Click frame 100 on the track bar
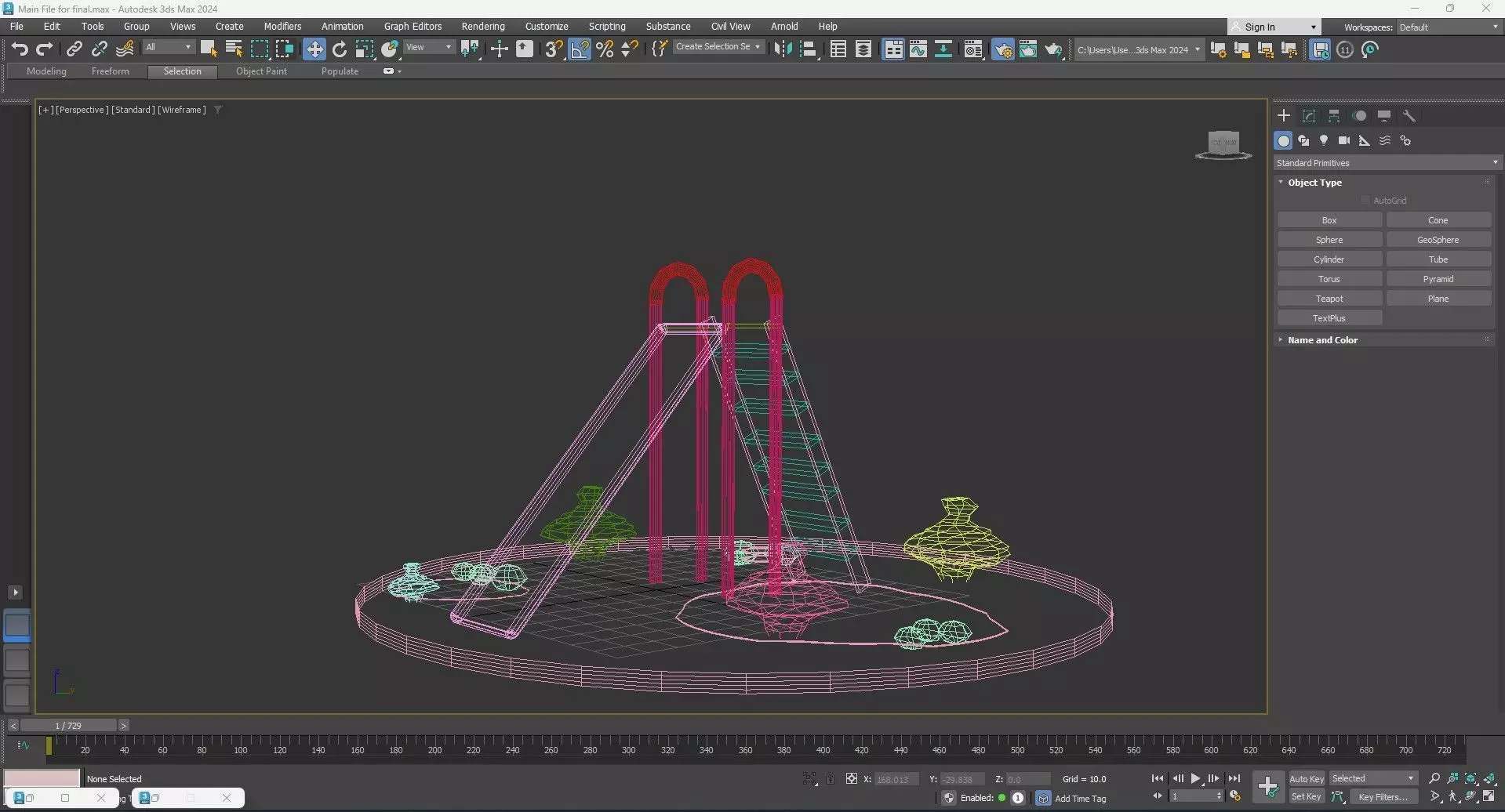The height and width of the screenshot is (812, 1505). 241,750
